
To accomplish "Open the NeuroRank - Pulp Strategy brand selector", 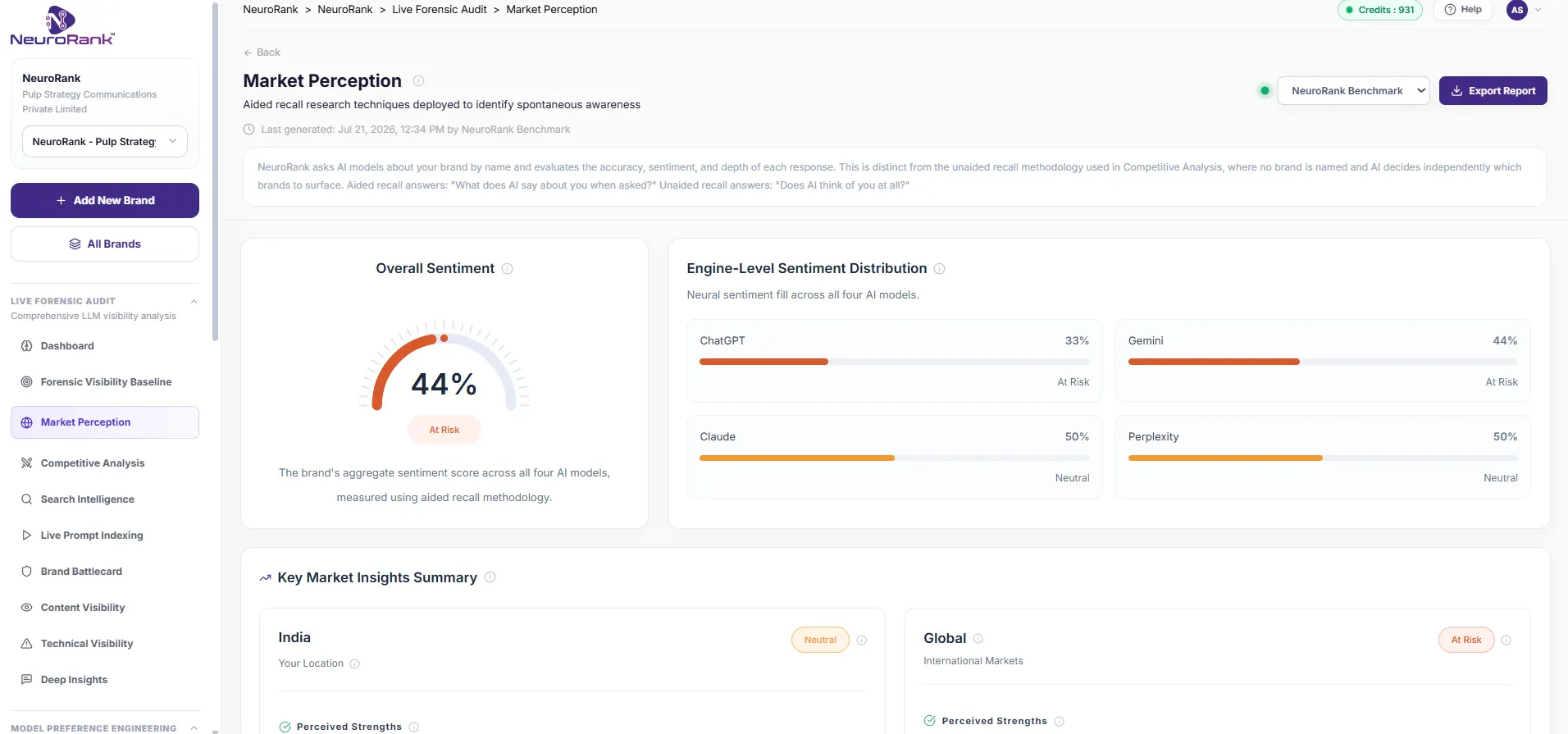I will pos(105,141).
